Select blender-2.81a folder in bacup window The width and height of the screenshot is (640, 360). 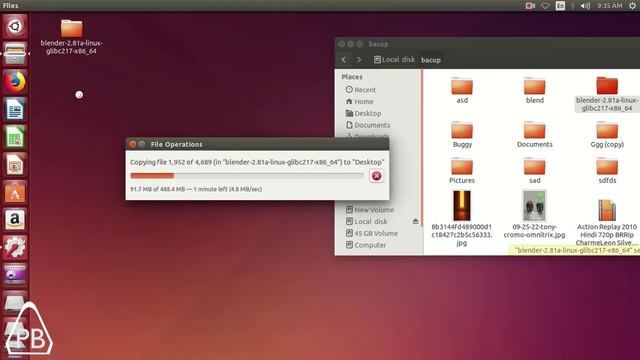click(607, 94)
